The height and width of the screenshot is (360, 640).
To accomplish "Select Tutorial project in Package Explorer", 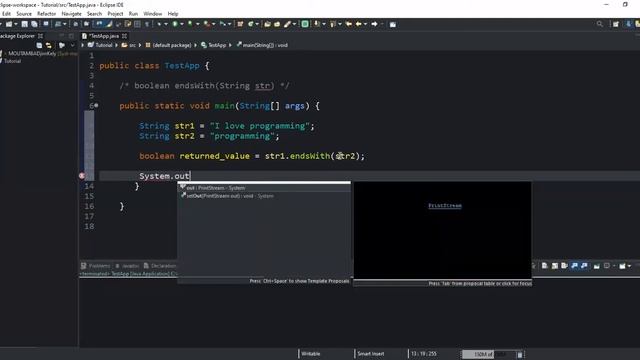I will 12,61.
